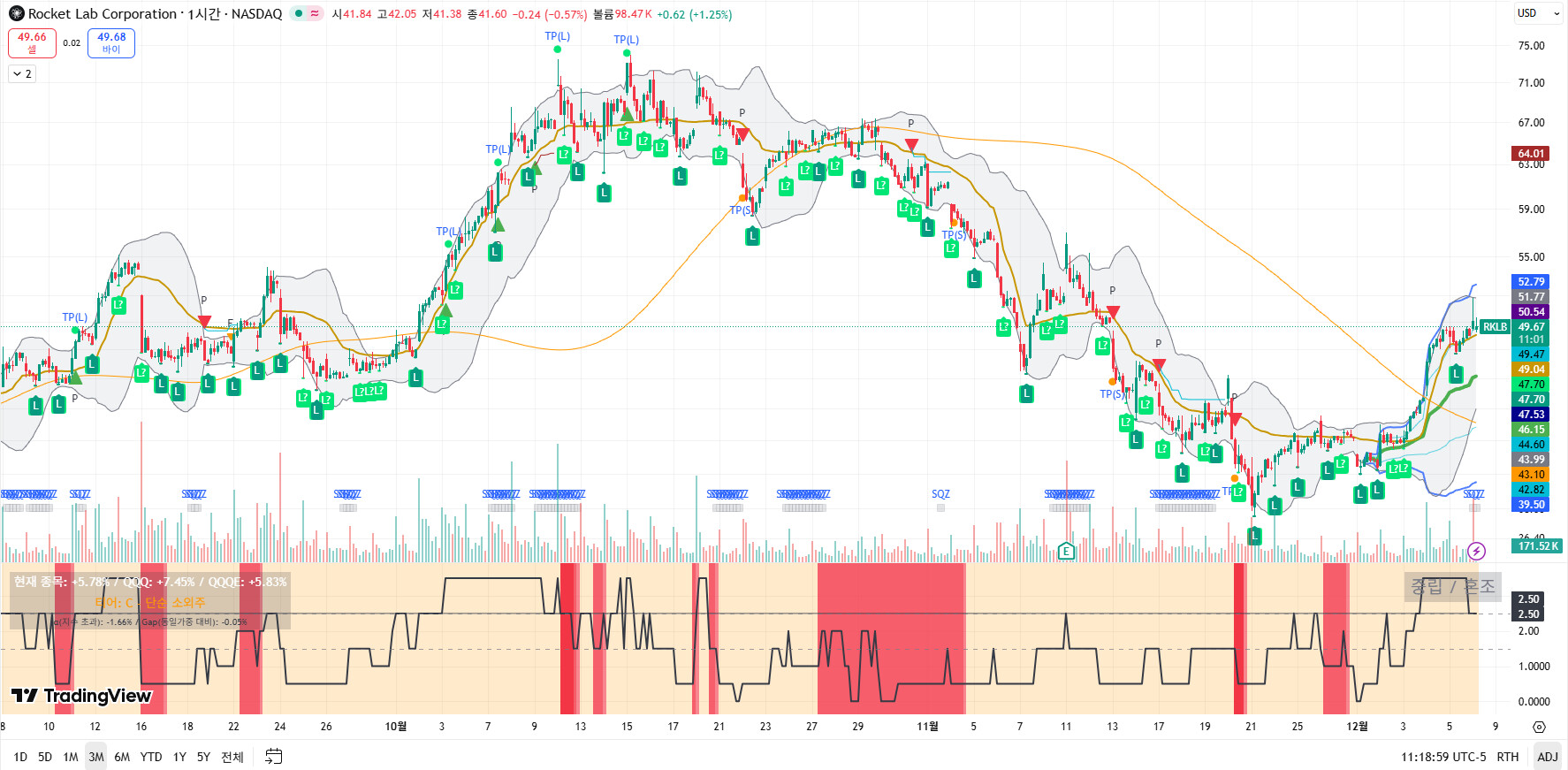The width and height of the screenshot is (1568, 770).
Task: Click the orange 49.04 price tag
Action: [1531, 370]
